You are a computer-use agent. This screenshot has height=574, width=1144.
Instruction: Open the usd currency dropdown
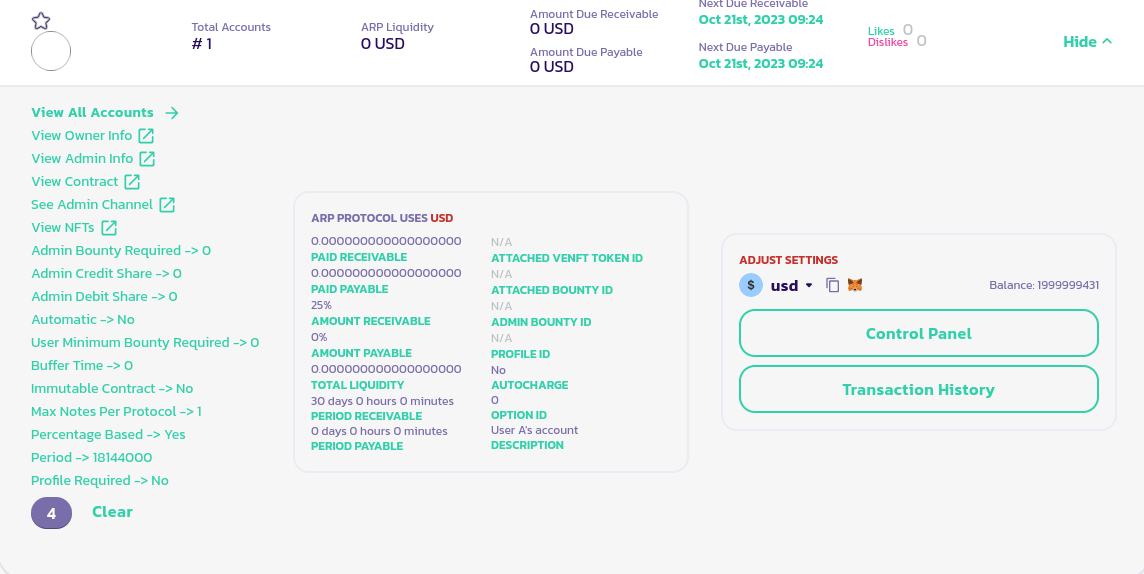tap(809, 285)
